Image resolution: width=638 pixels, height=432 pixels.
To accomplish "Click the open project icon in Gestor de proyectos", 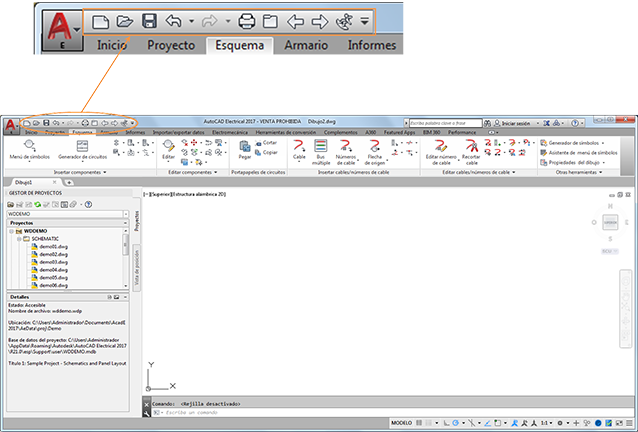I will tap(11, 205).
